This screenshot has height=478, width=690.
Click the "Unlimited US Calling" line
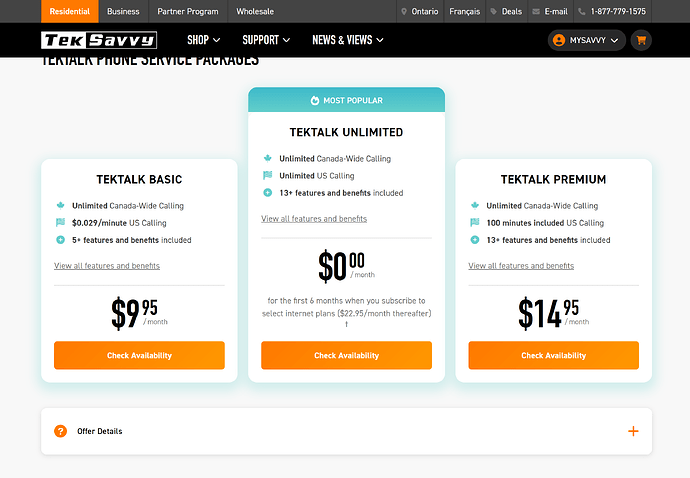pos(317,176)
